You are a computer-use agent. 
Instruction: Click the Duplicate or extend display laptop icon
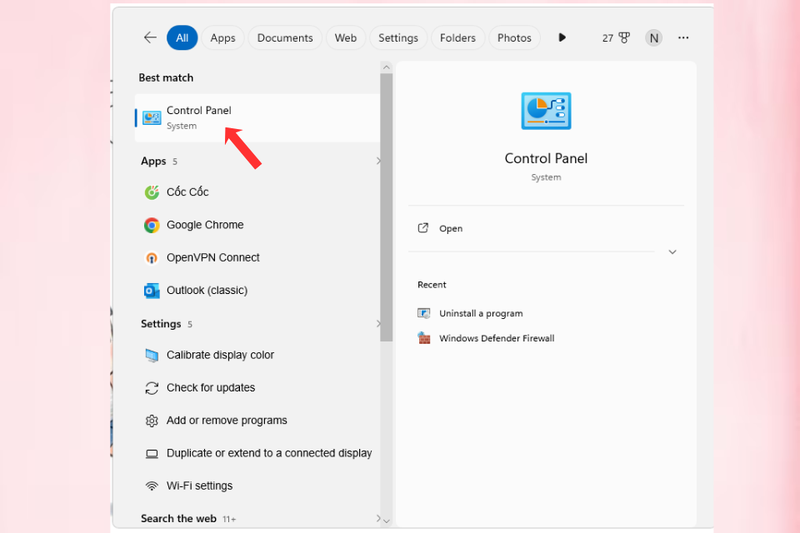coord(152,453)
